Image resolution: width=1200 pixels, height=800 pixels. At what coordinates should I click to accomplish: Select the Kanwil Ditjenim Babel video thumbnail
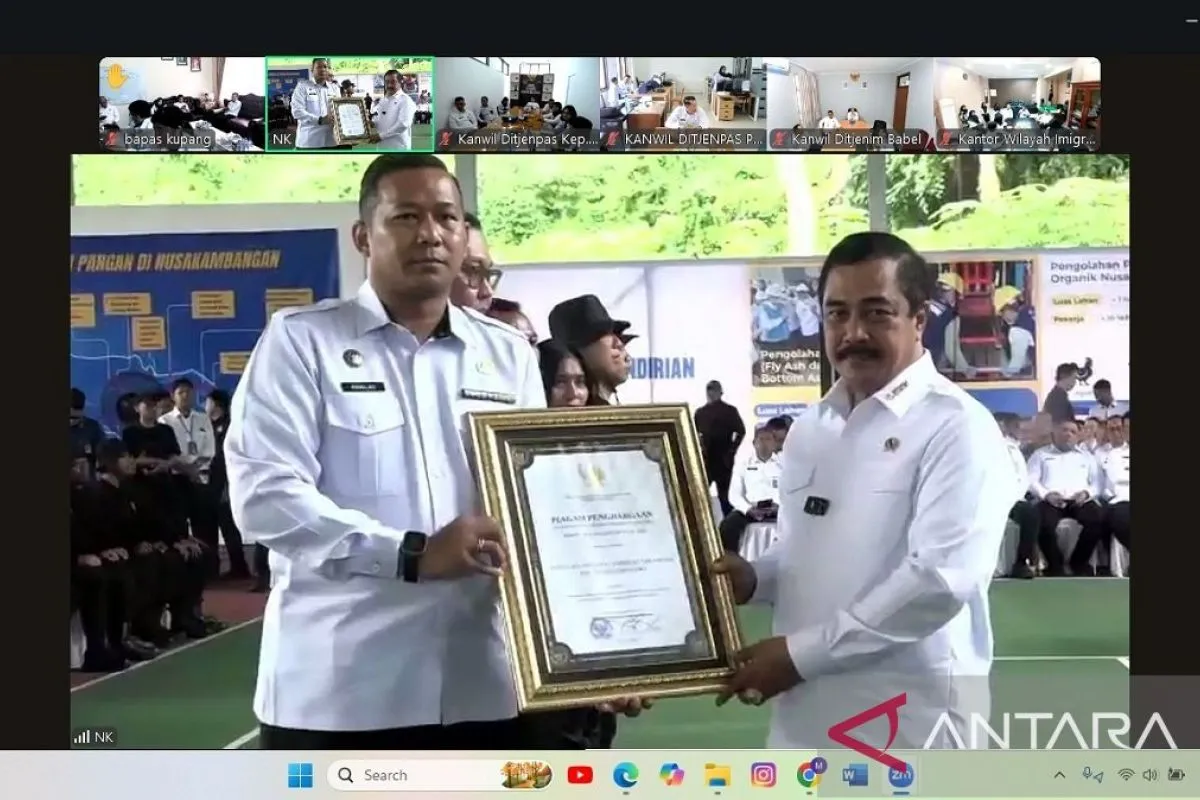[x=850, y=104]
